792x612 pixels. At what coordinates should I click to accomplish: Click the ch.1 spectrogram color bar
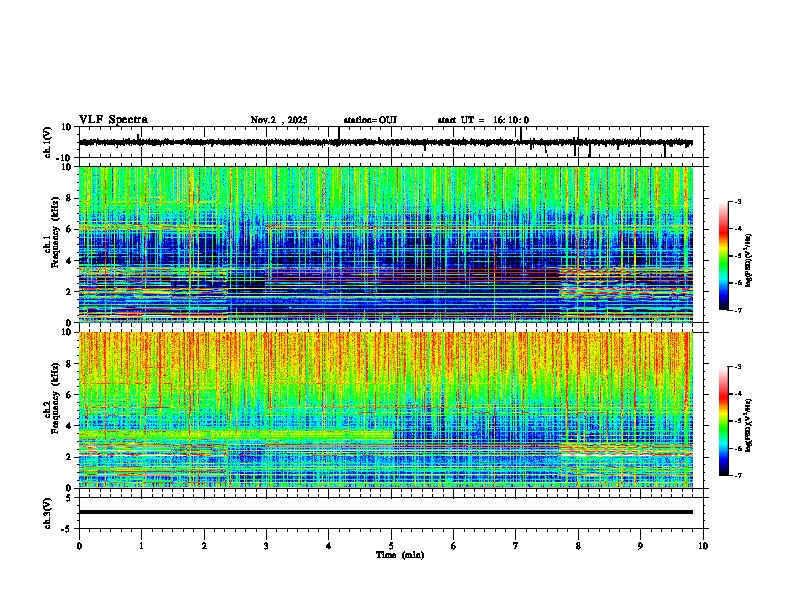coord(724,256)
